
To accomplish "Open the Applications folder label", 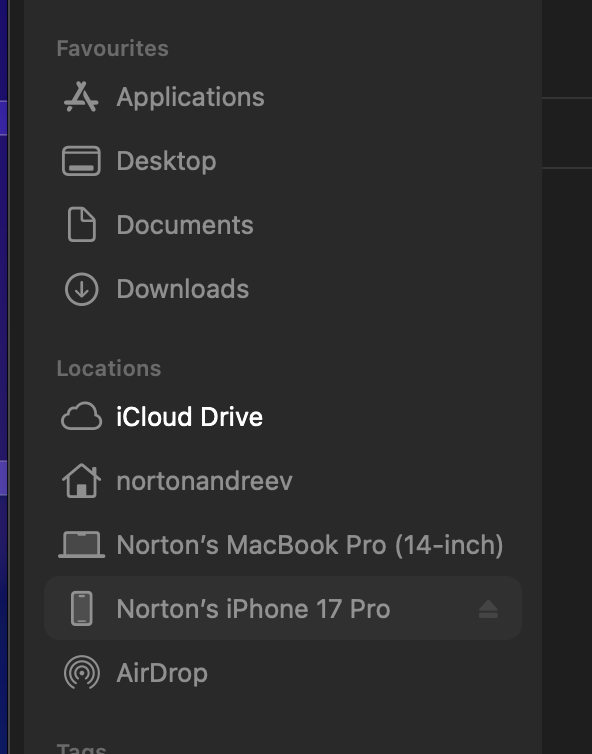I will [x=190, y=98].
